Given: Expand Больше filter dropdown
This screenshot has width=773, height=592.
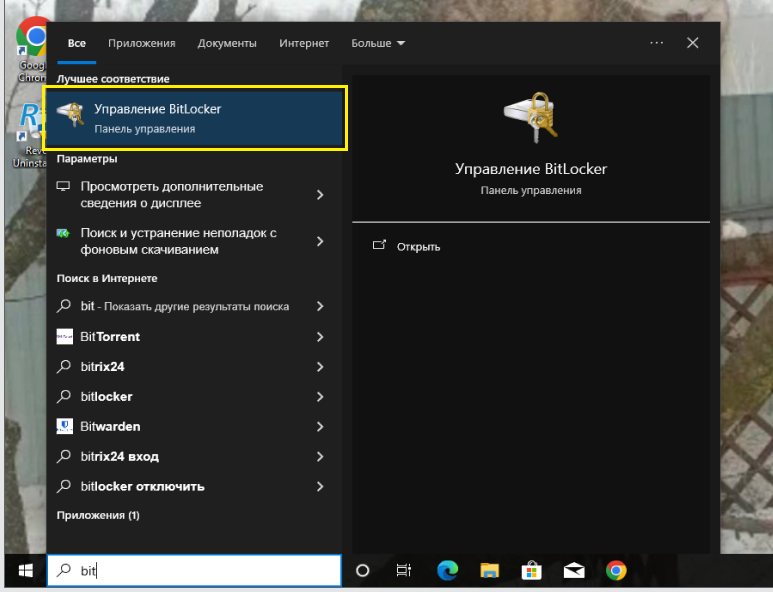Looking at the screenshot, I should tap(378, 43).
